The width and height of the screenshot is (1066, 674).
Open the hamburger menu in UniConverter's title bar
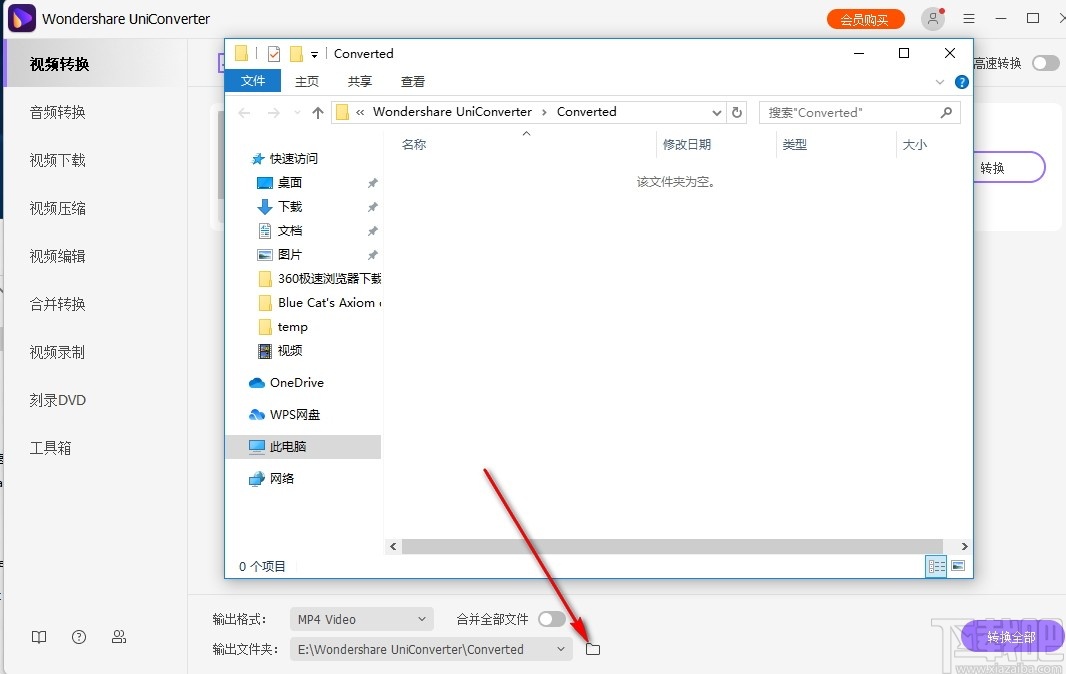968,18
